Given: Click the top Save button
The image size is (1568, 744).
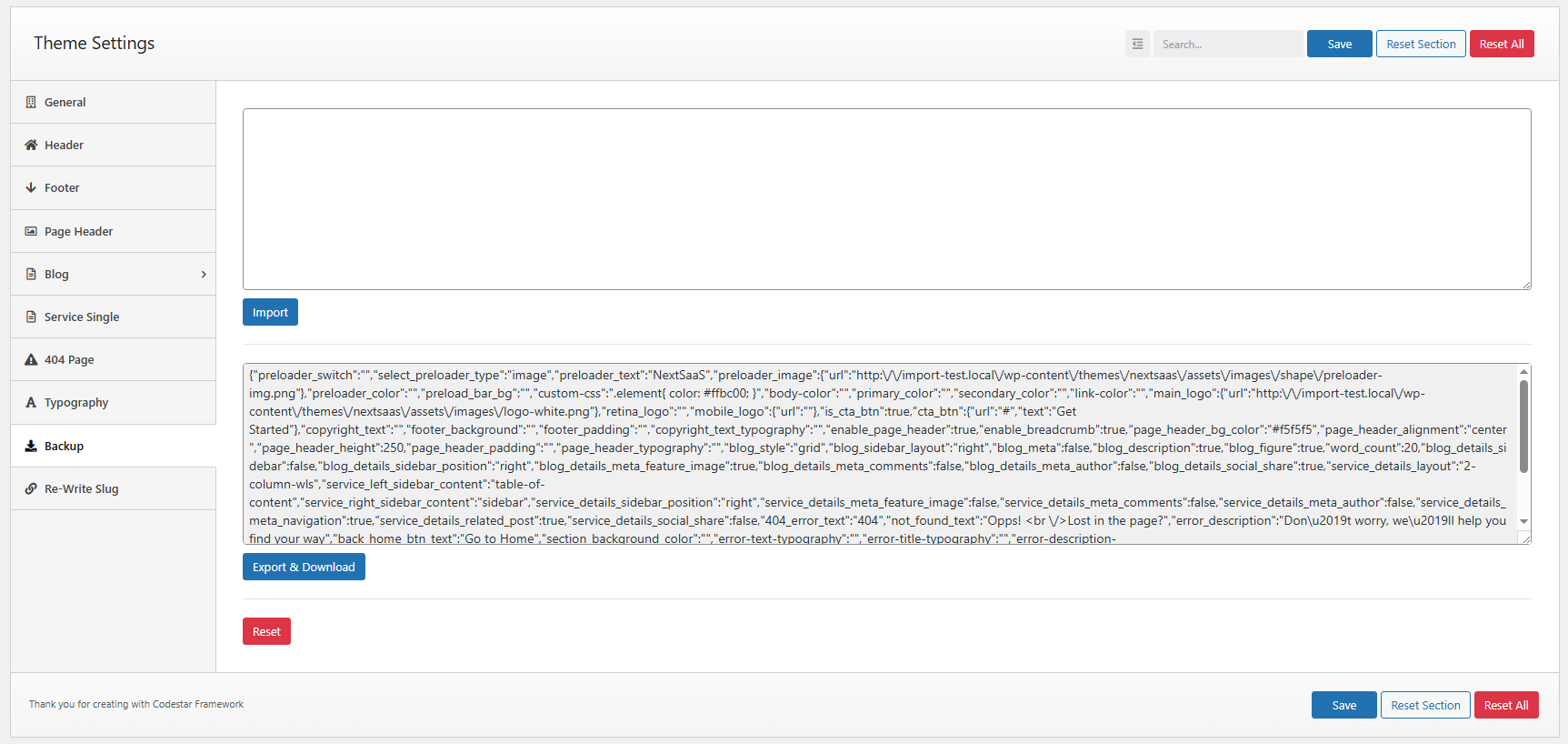Looking at the screenshot, I should click(x=1339, y=44).
